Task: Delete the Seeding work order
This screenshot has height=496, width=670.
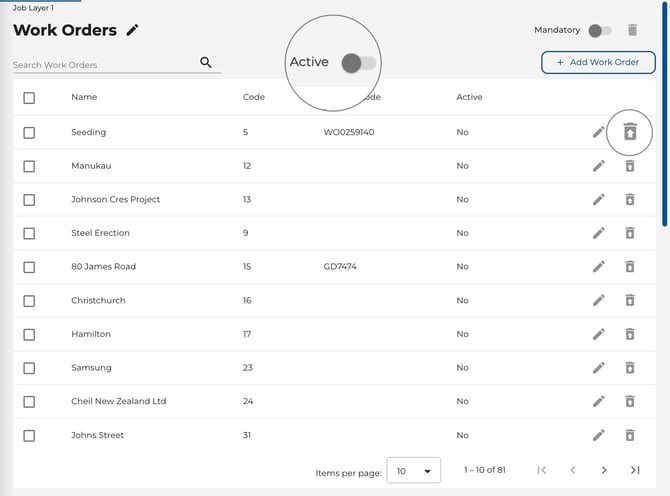Action: click(630, 132)
